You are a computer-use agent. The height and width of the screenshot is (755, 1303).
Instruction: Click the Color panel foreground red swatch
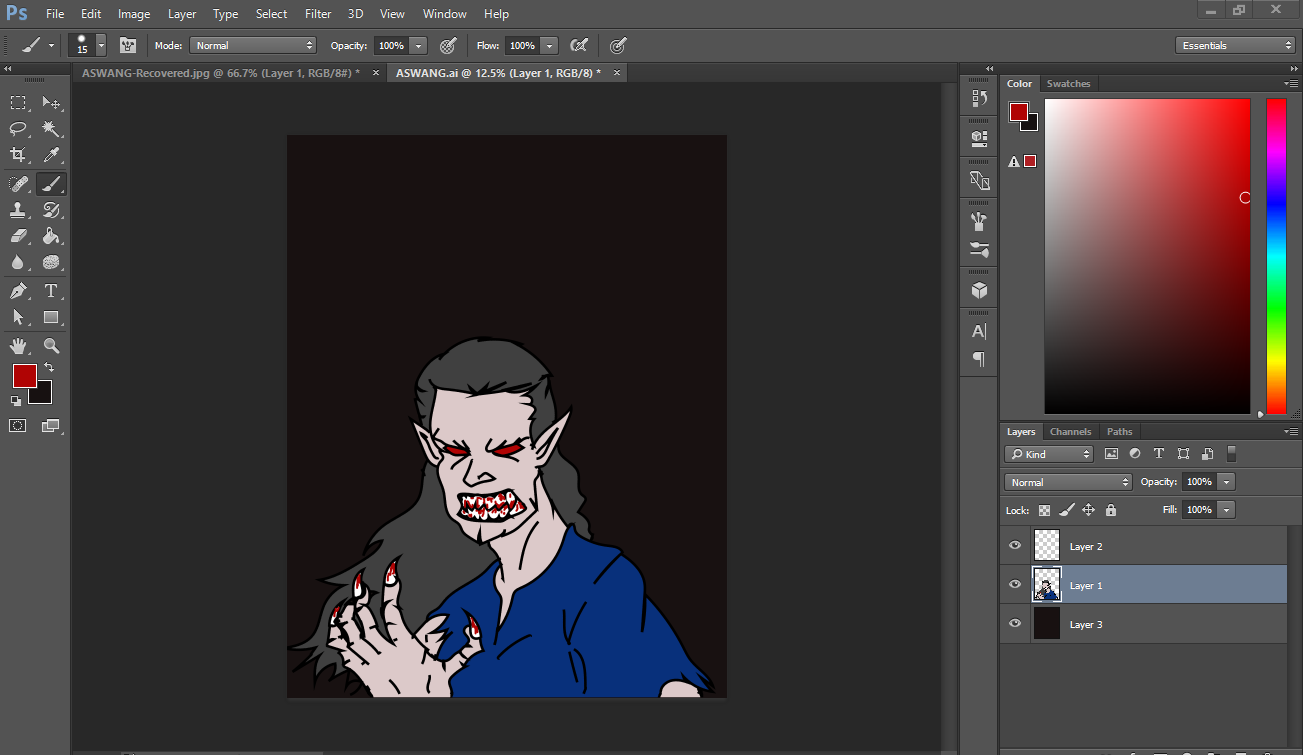[1018, 112]
